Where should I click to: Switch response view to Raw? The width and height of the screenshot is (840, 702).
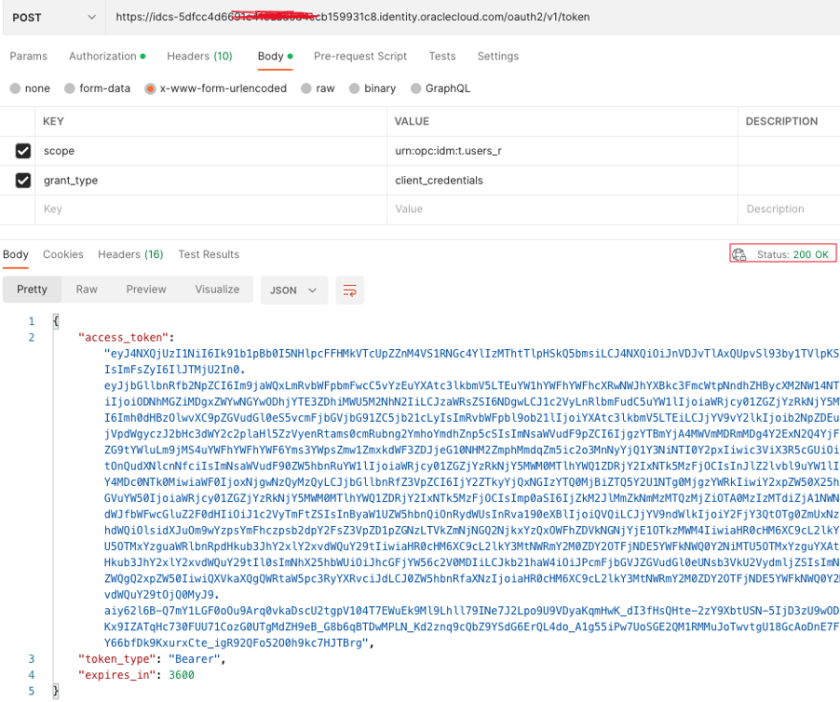[87, 289]
